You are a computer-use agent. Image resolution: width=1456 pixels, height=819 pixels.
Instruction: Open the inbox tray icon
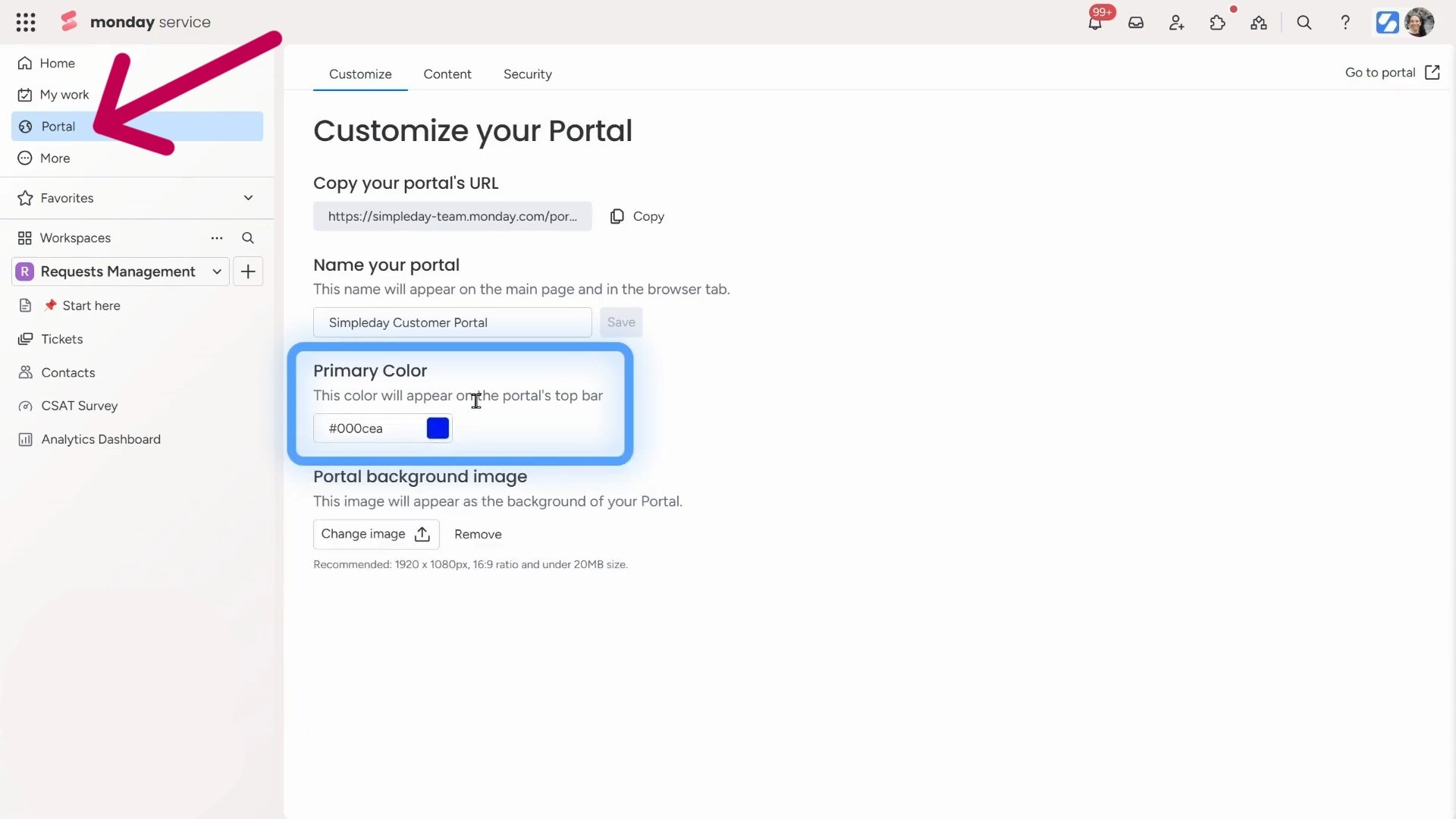pos(1136,23)
